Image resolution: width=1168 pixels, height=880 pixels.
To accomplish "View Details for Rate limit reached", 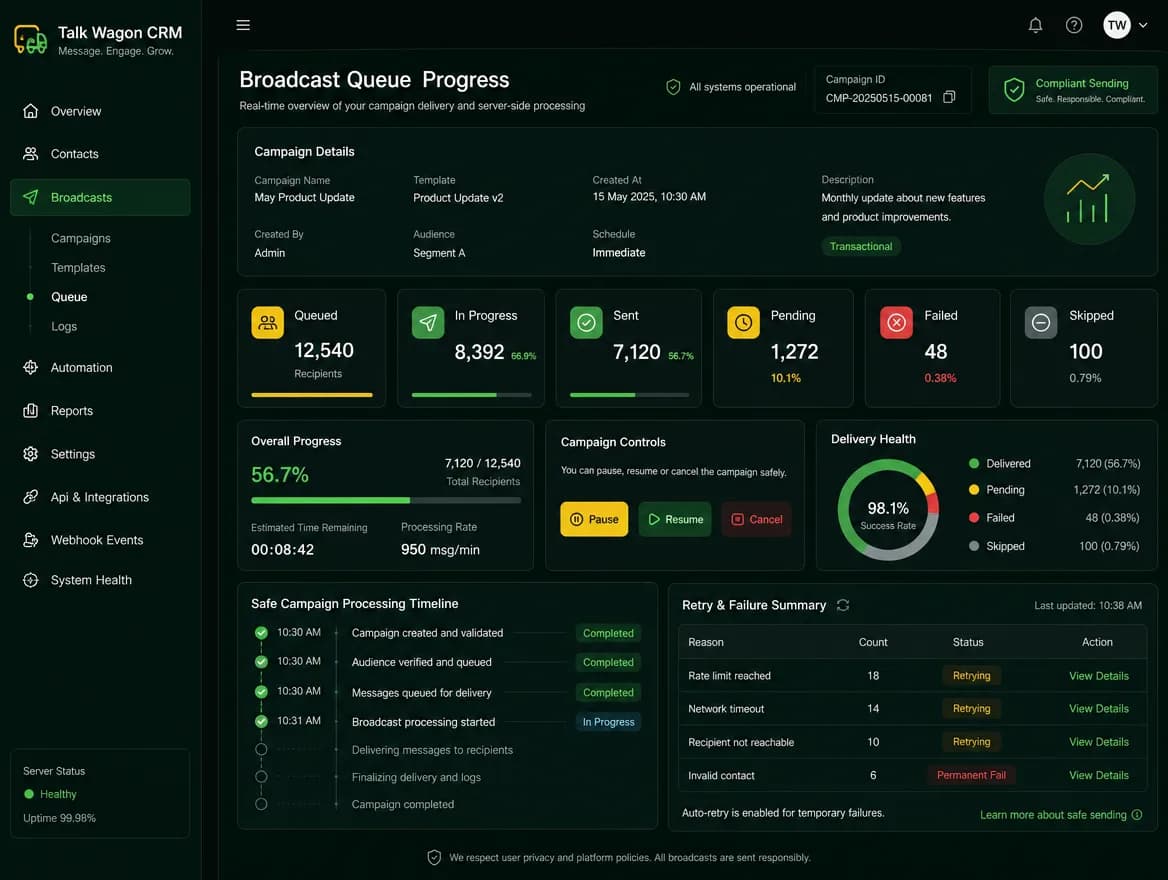I will [1099, 676].
